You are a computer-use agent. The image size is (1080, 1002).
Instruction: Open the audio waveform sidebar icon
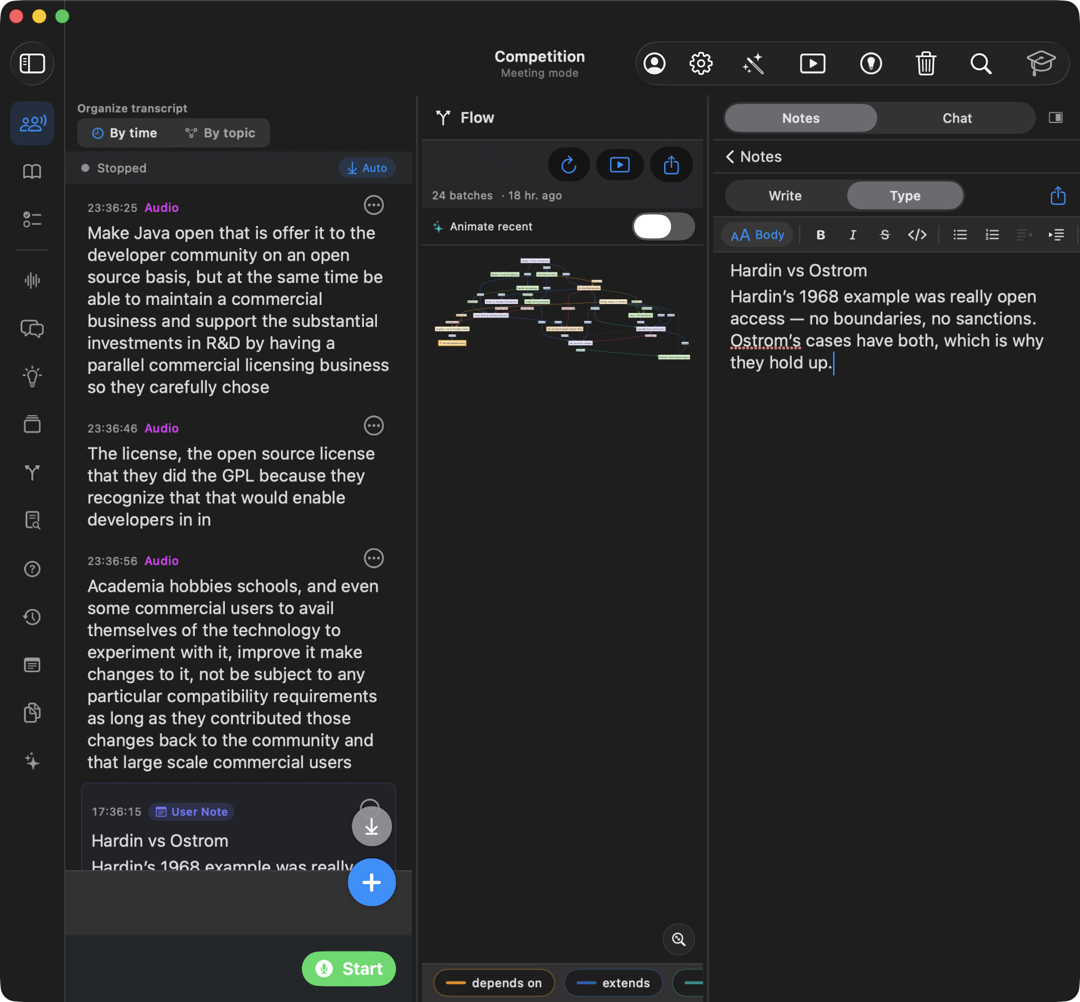(x=32, y=280)
